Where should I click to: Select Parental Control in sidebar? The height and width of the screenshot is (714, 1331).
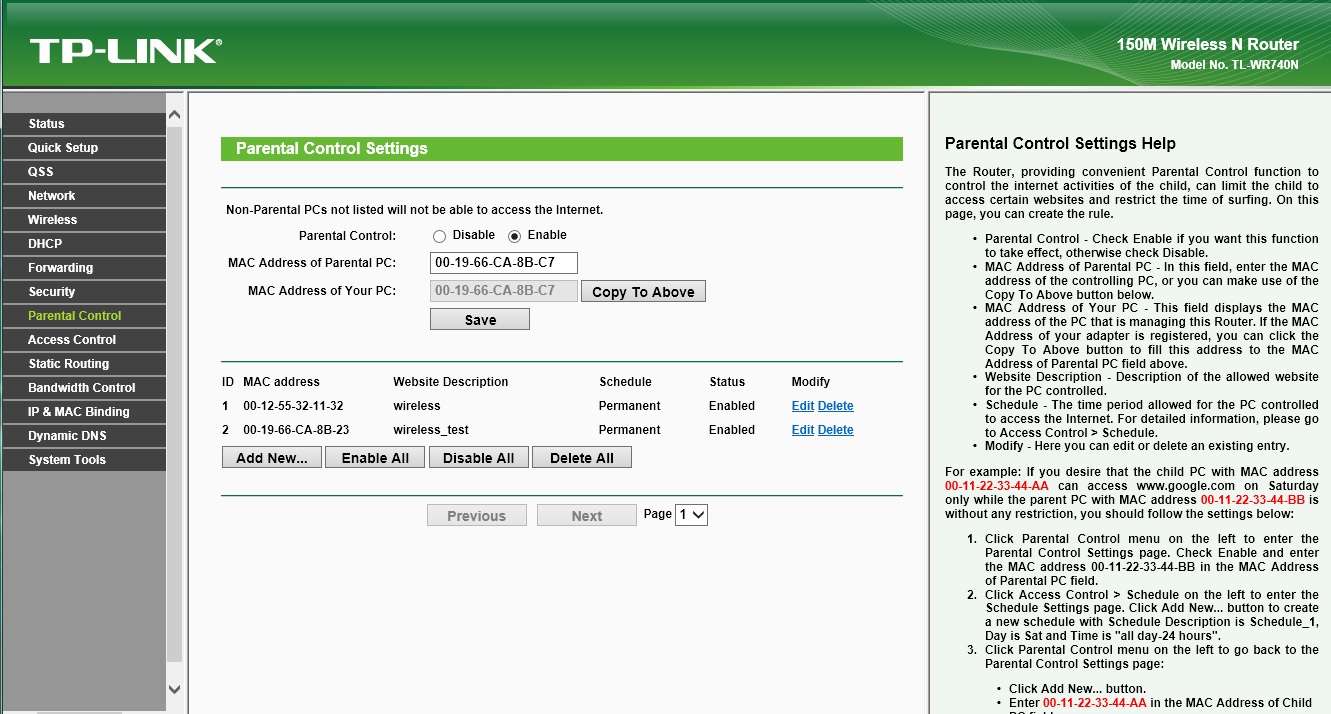pyautogui.click(x=84, y=316)
